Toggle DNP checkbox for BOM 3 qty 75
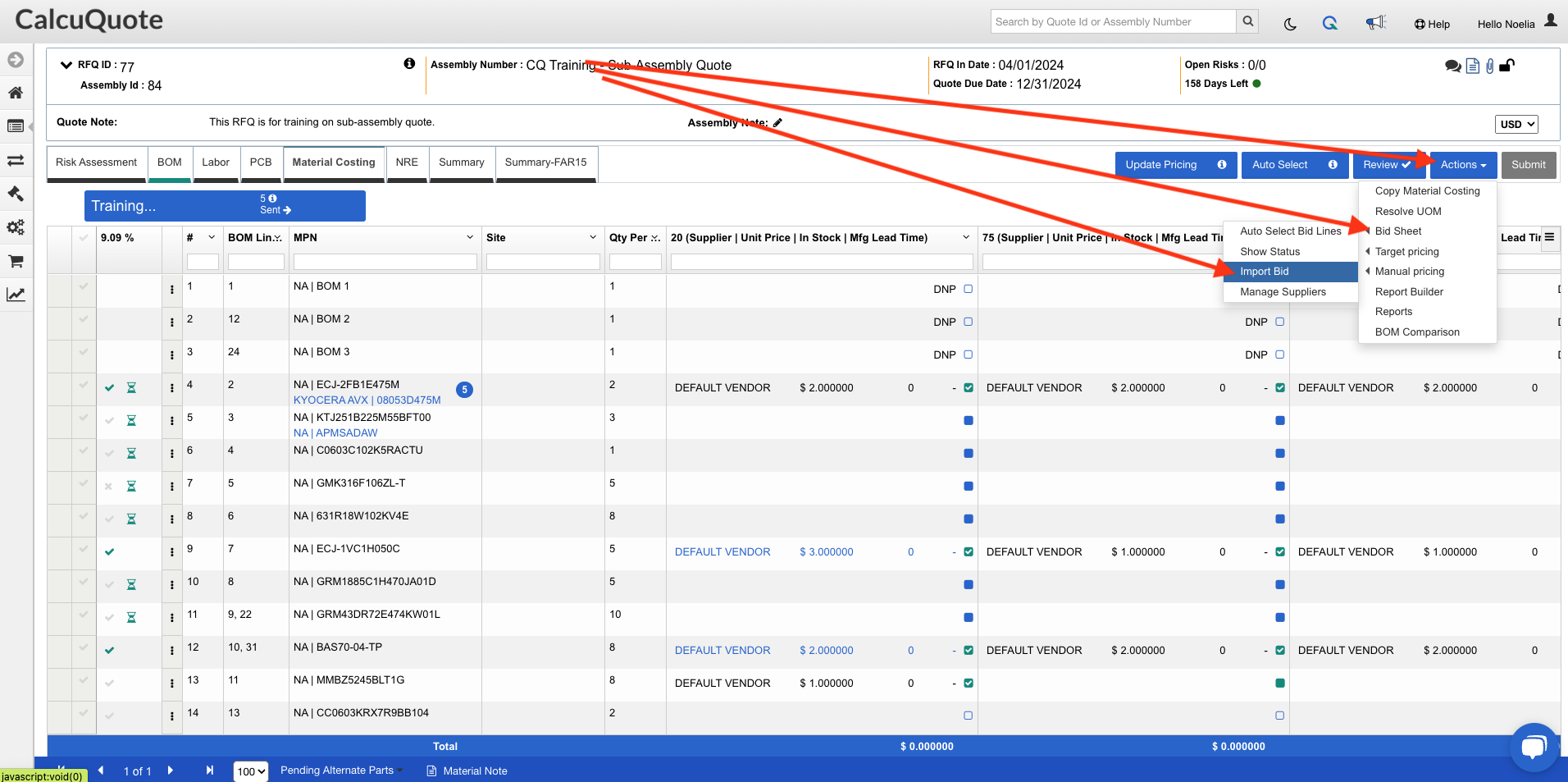This screenshot has width=1568, height=782. [1279, 354]
